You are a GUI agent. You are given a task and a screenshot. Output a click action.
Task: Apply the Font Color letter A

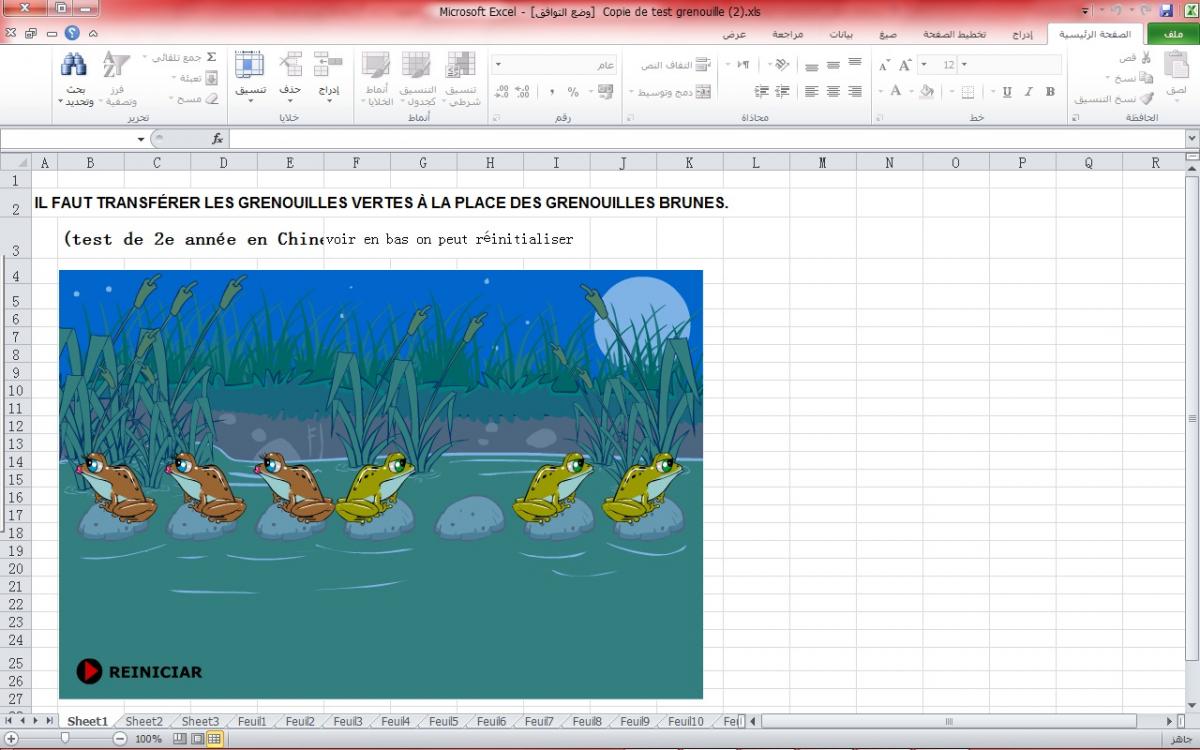pyautogui.click(x=896, y=92)
